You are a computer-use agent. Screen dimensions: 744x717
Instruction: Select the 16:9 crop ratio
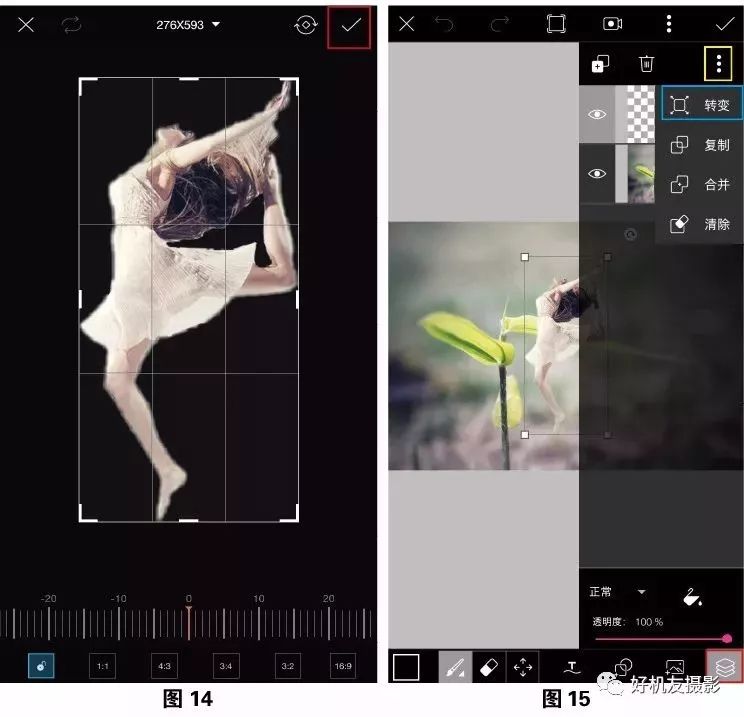[343, 666]
